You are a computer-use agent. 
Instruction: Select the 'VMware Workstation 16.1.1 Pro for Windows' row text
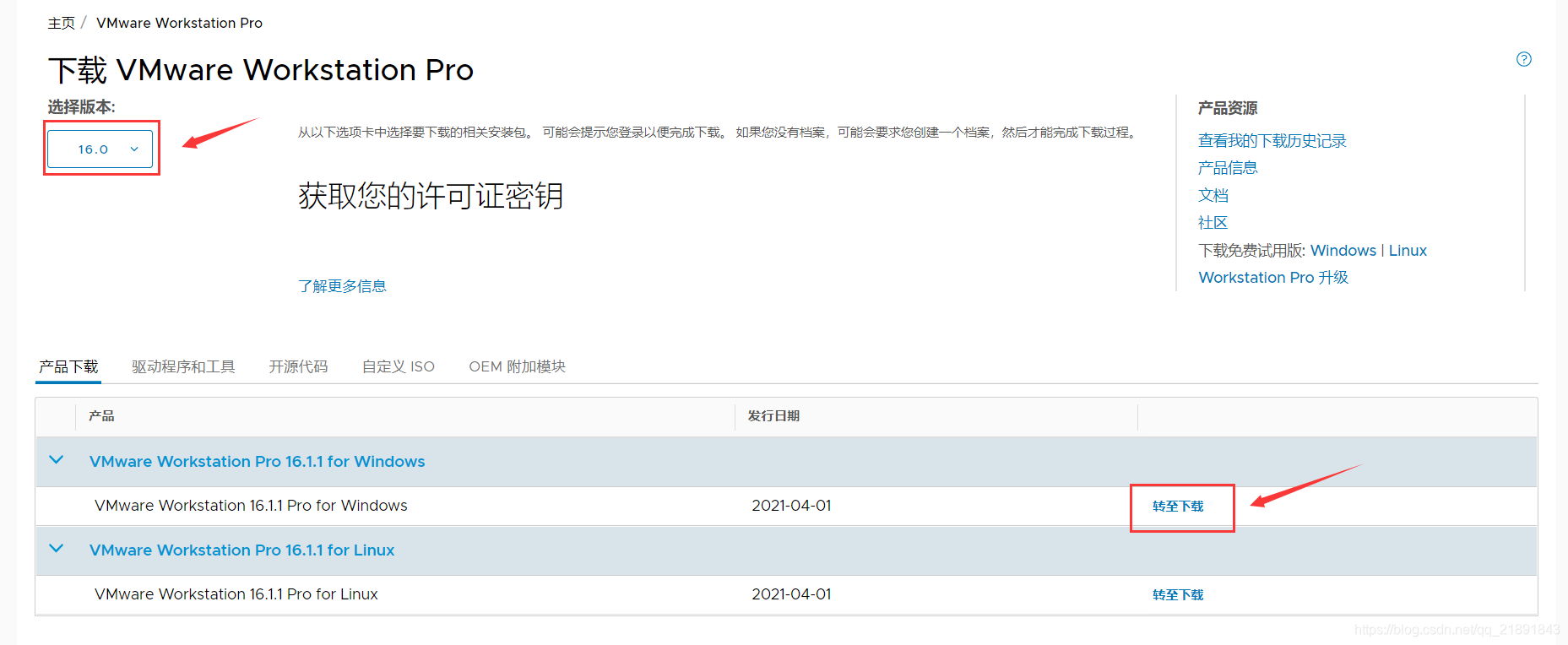pos(251,506)
